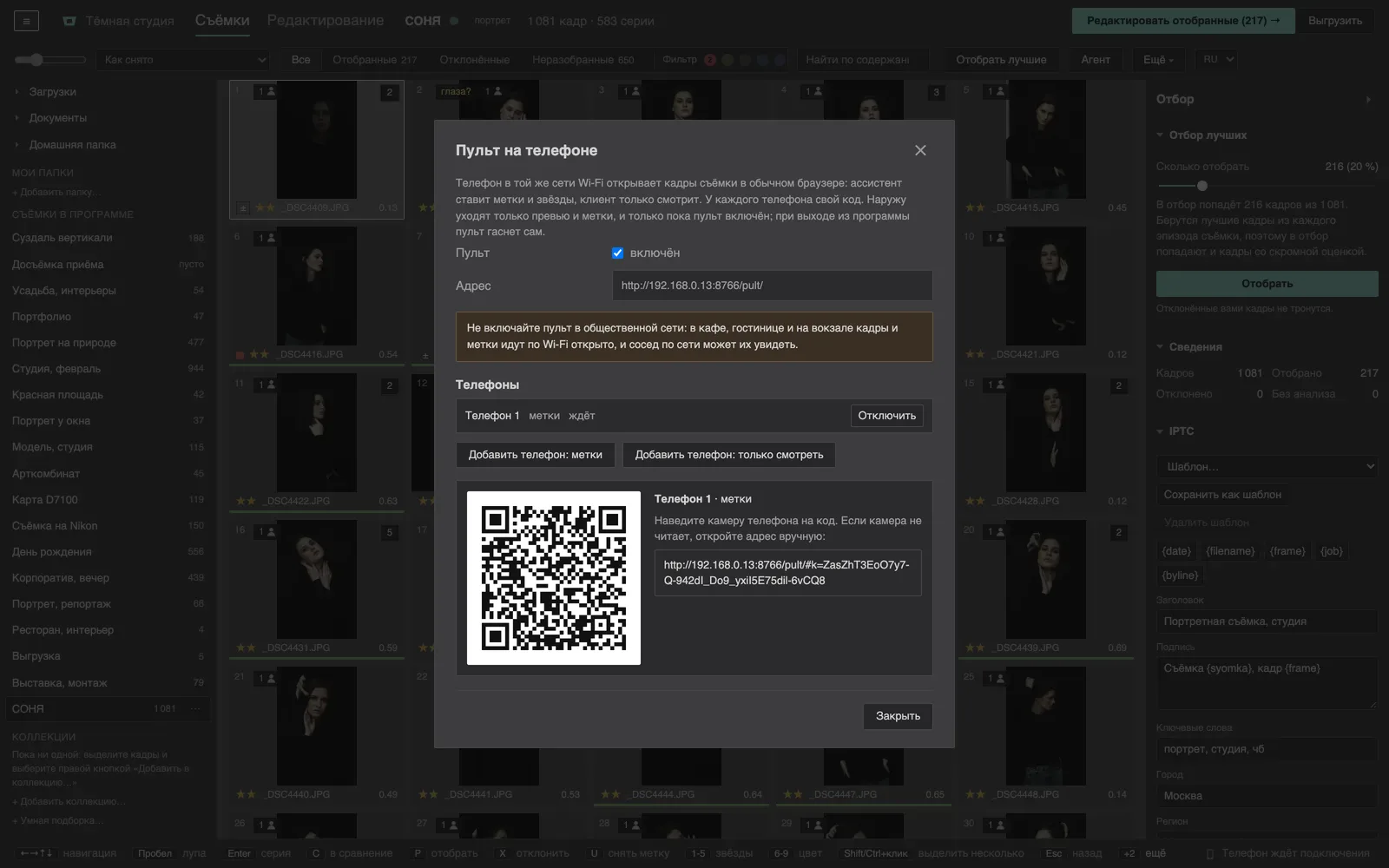Click the Отобрать лучшие button
1389x868 pixels.
[1001, 60]
